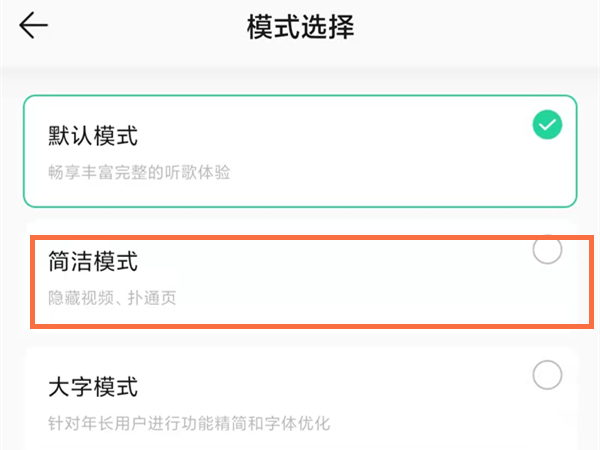Choose the green-outlined 默认模式 card

[300, 151]
